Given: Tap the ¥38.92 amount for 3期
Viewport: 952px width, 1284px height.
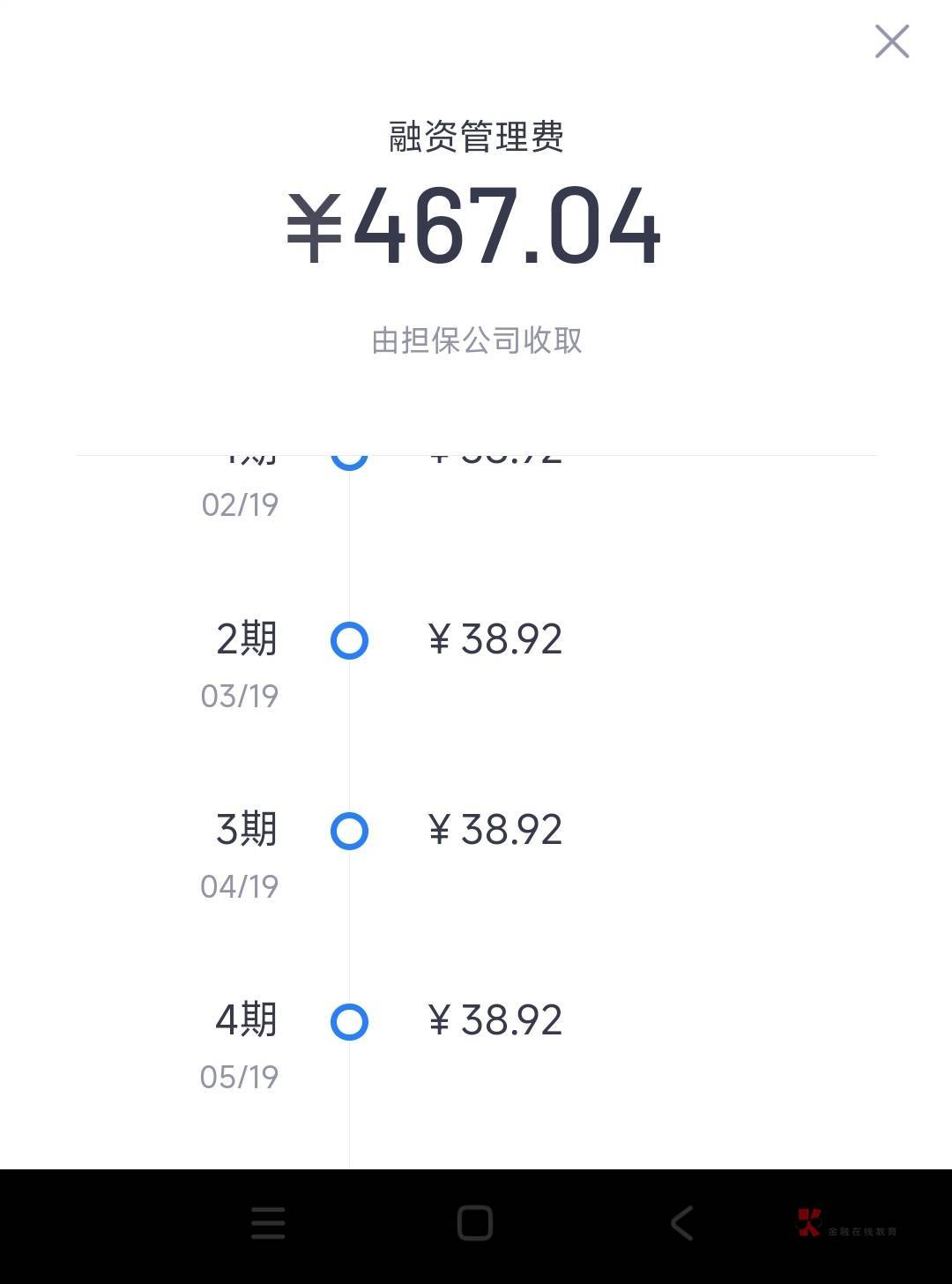Looking at the screenshot, I should [x=495, y=830].
